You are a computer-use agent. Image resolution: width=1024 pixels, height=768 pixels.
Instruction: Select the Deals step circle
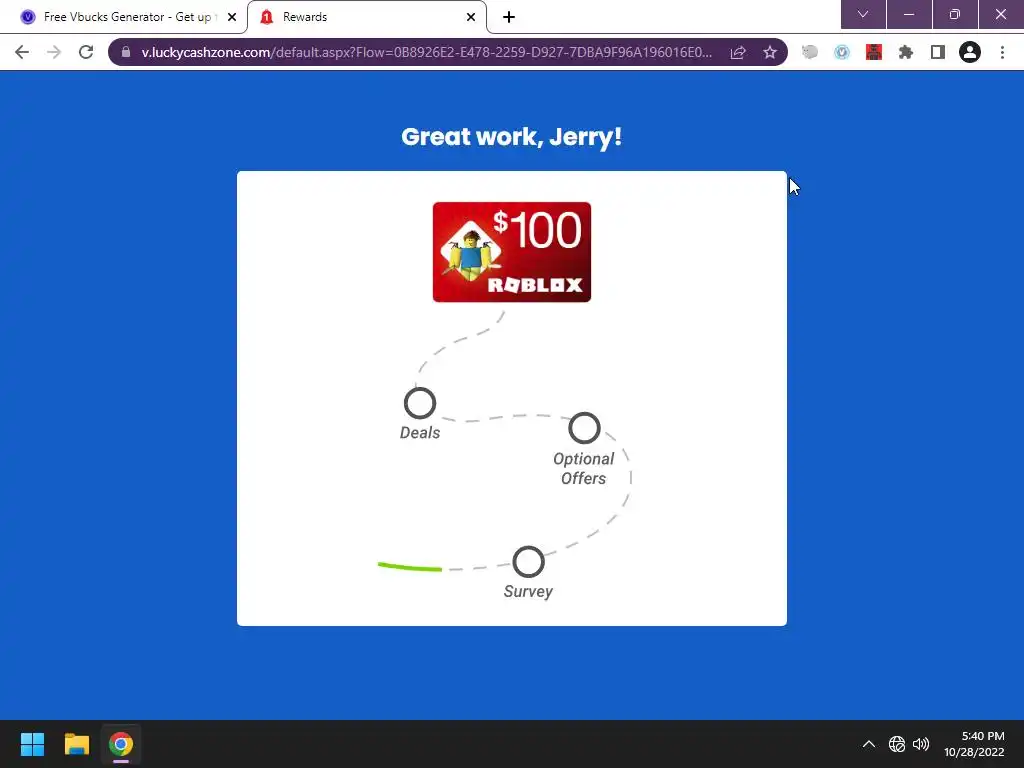420,403
